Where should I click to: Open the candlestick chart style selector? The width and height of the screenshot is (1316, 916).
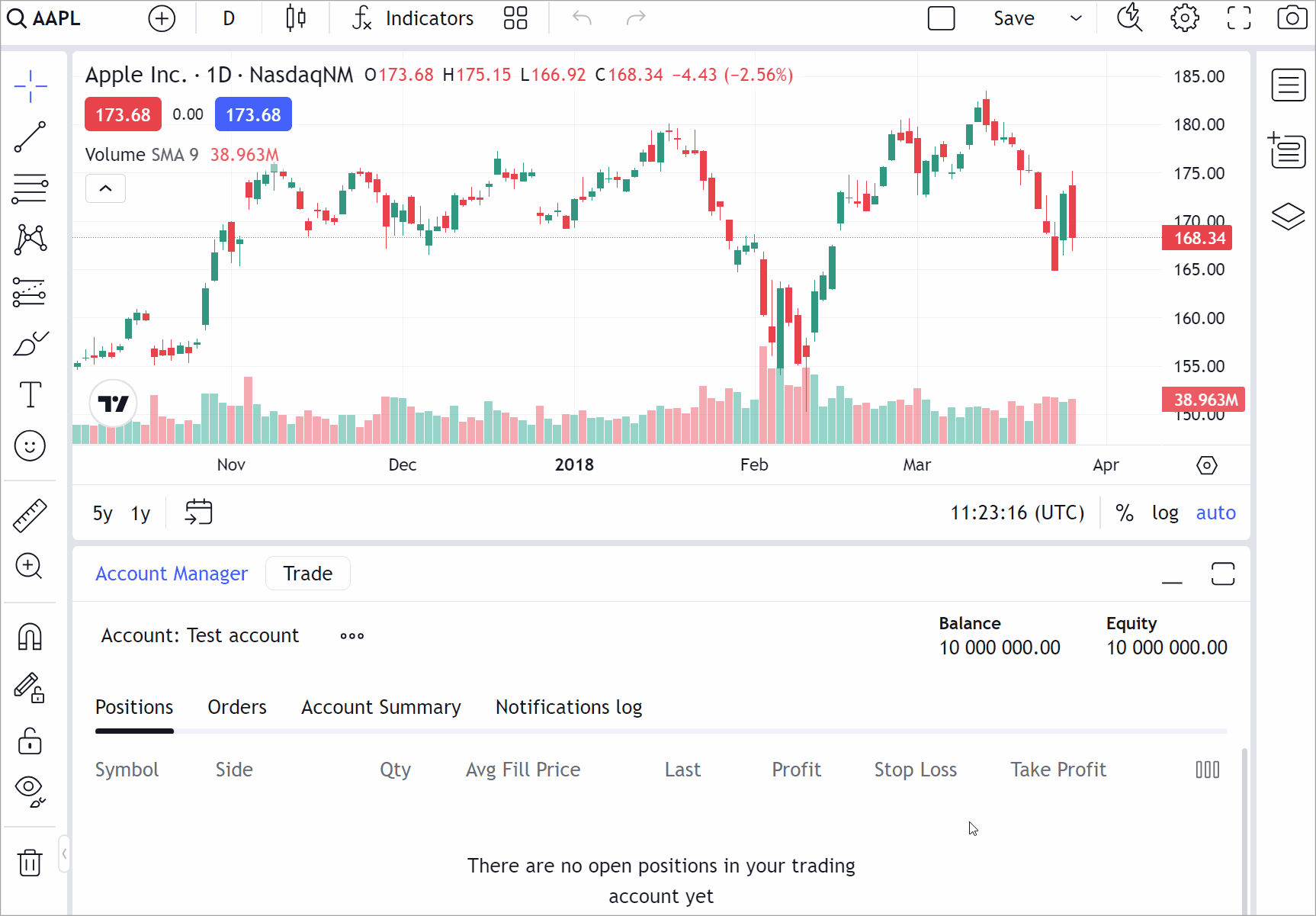(296, 18)
